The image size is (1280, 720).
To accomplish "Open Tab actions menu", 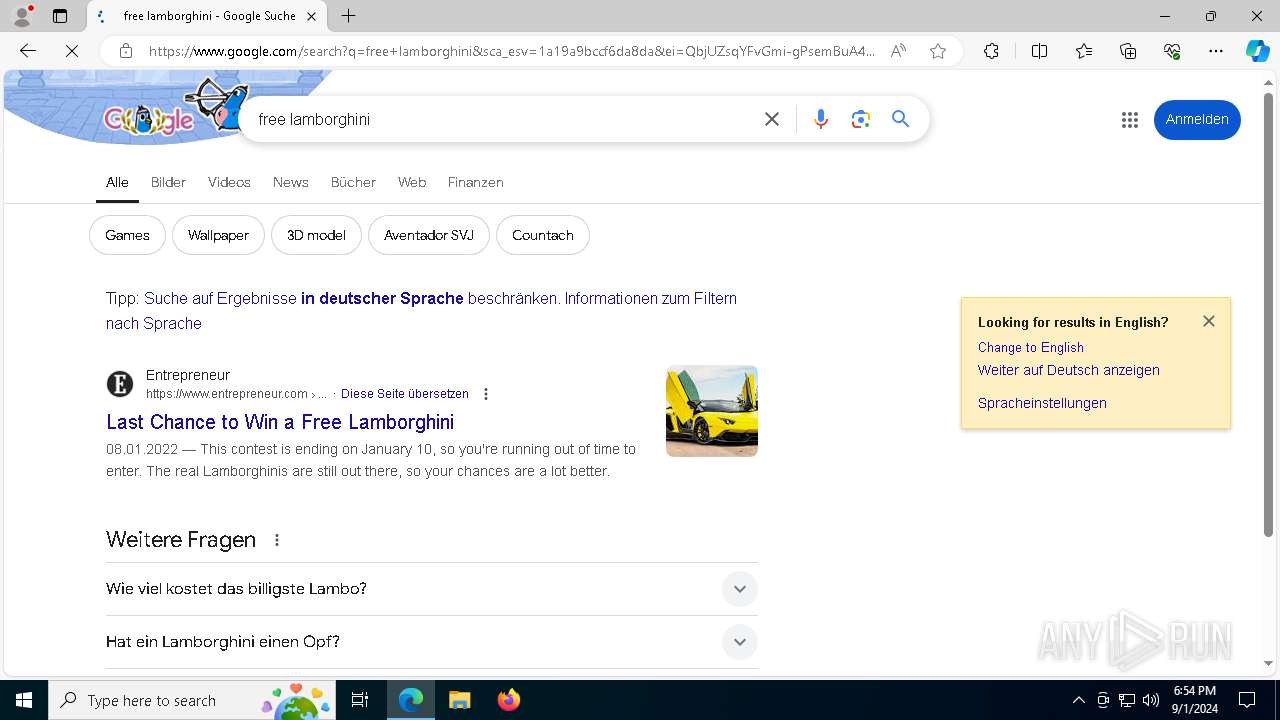I will [60, 16].
